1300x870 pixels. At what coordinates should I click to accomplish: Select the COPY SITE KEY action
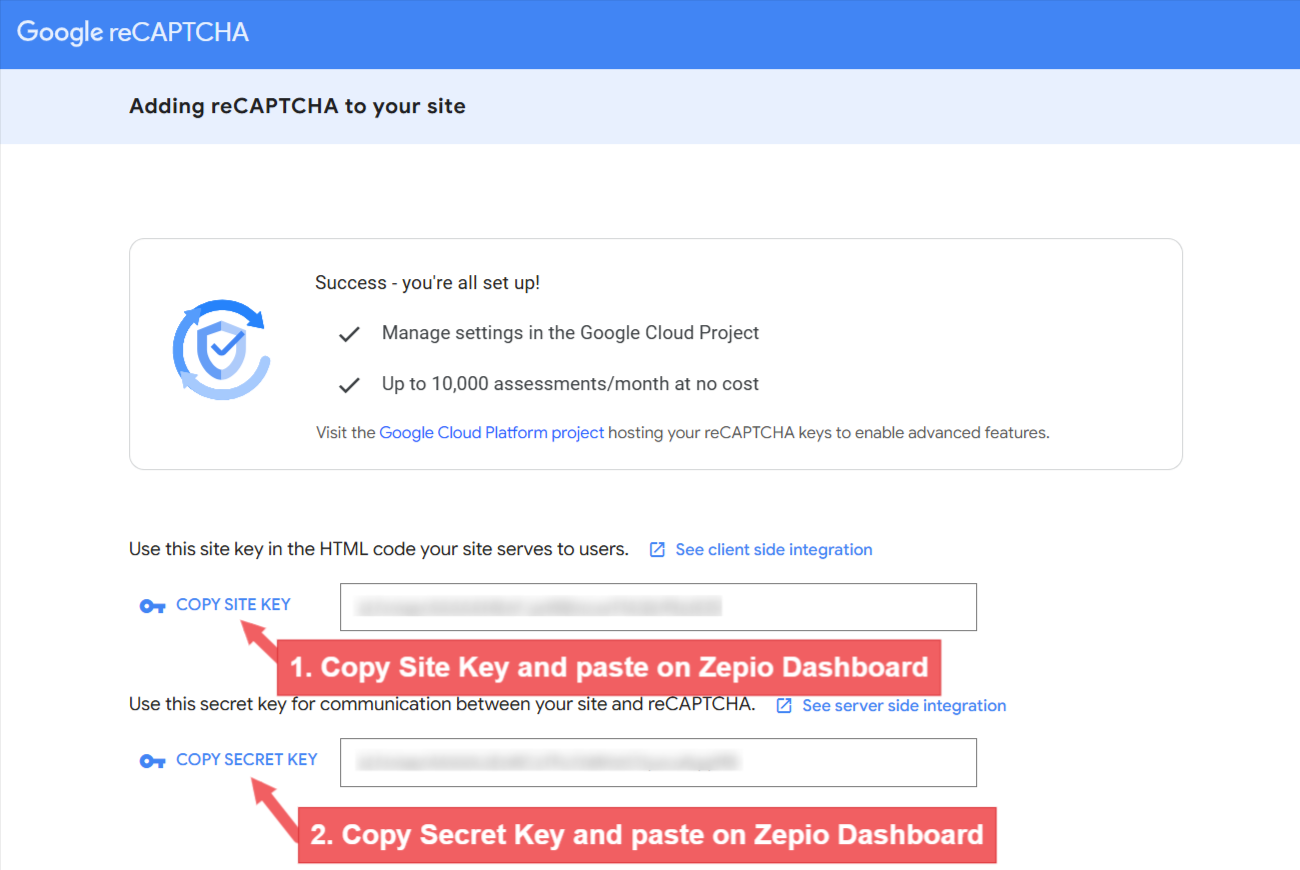232,604
